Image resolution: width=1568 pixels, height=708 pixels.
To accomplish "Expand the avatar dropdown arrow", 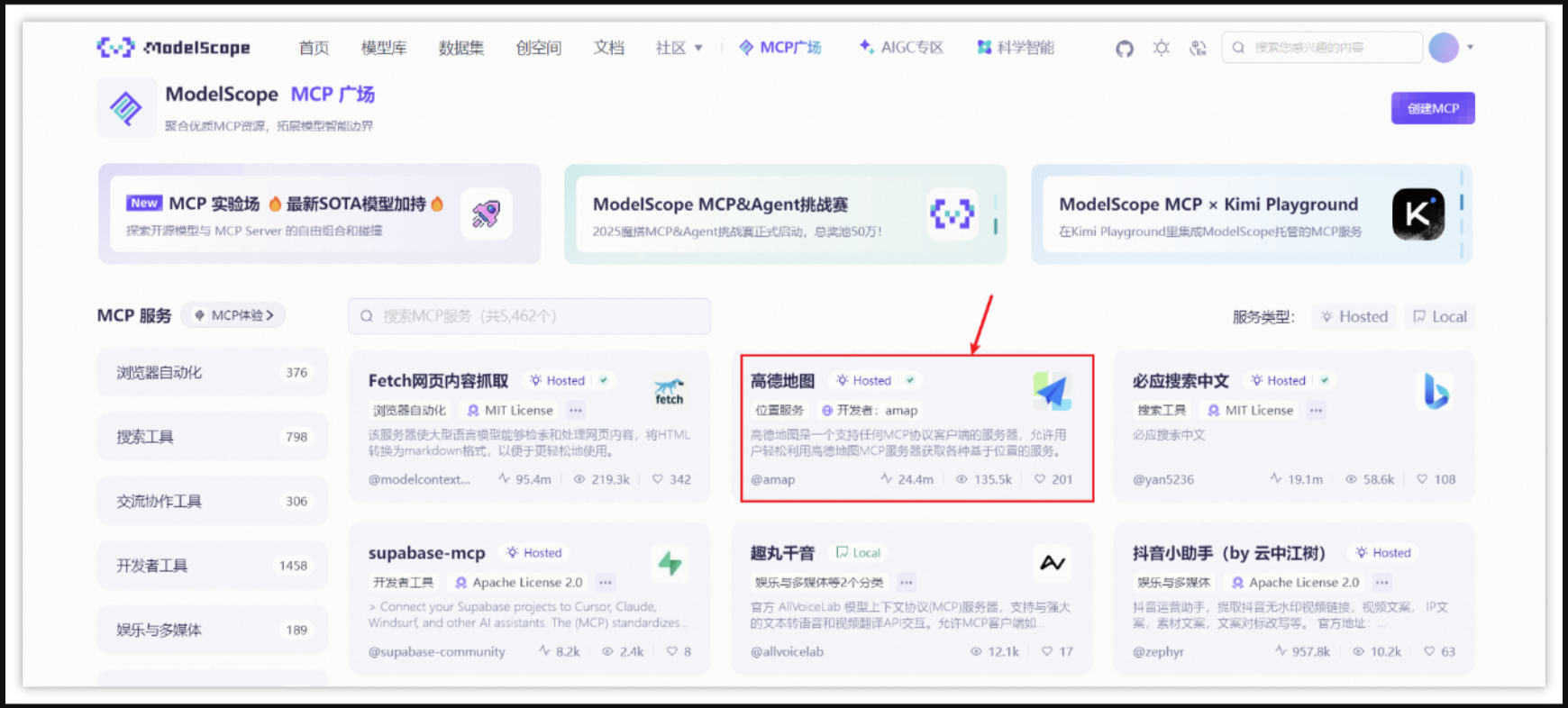I will pyautogui.click(x=1470, y=48).
